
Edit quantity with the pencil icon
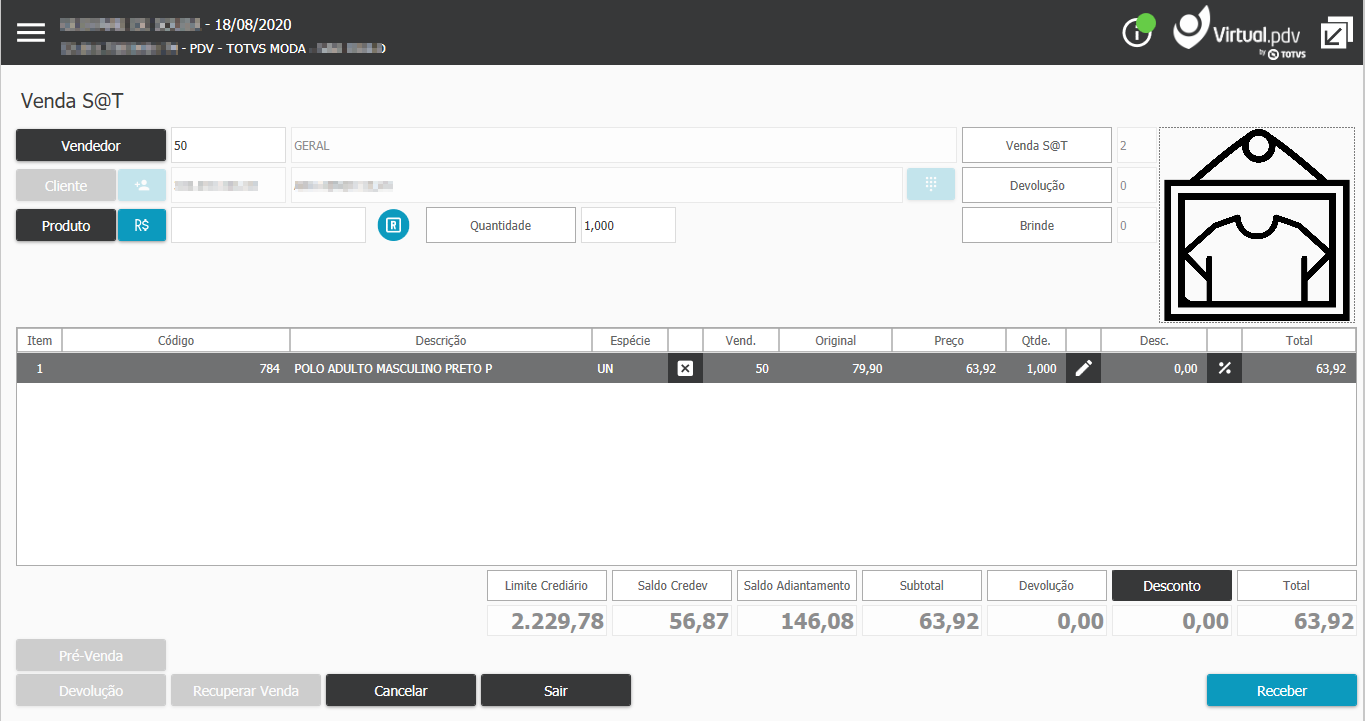coord(1083,368)
